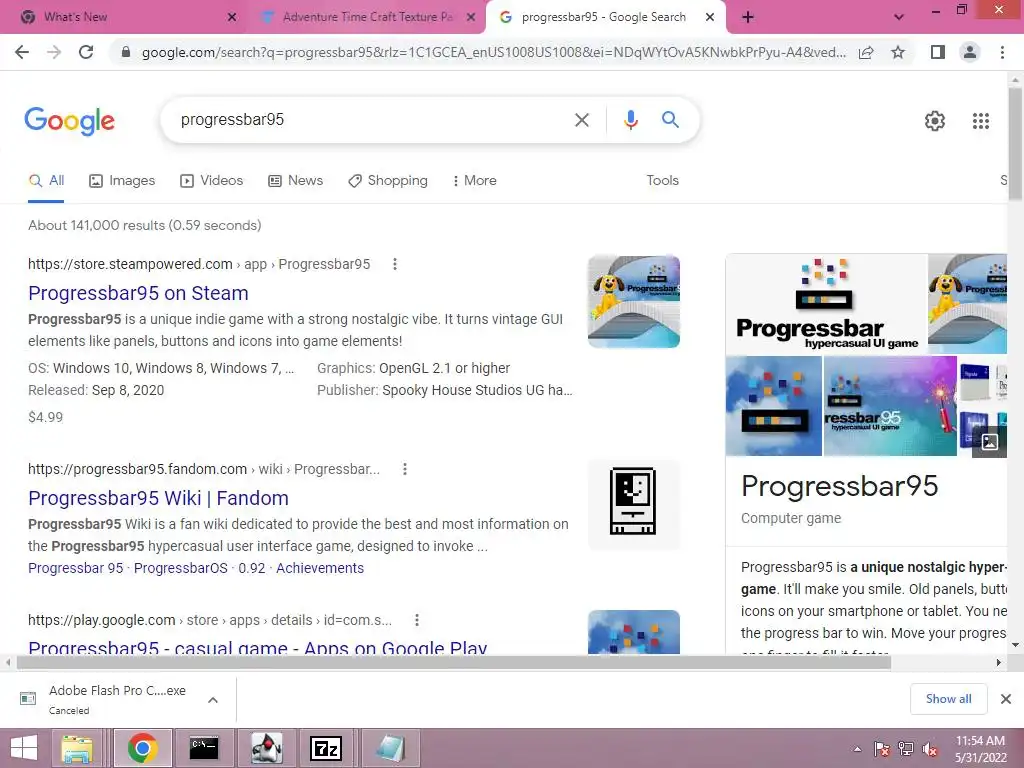Open the Chrome profile avatar
This screenshot has height=768, width=1024.
(x=970, y=52)
